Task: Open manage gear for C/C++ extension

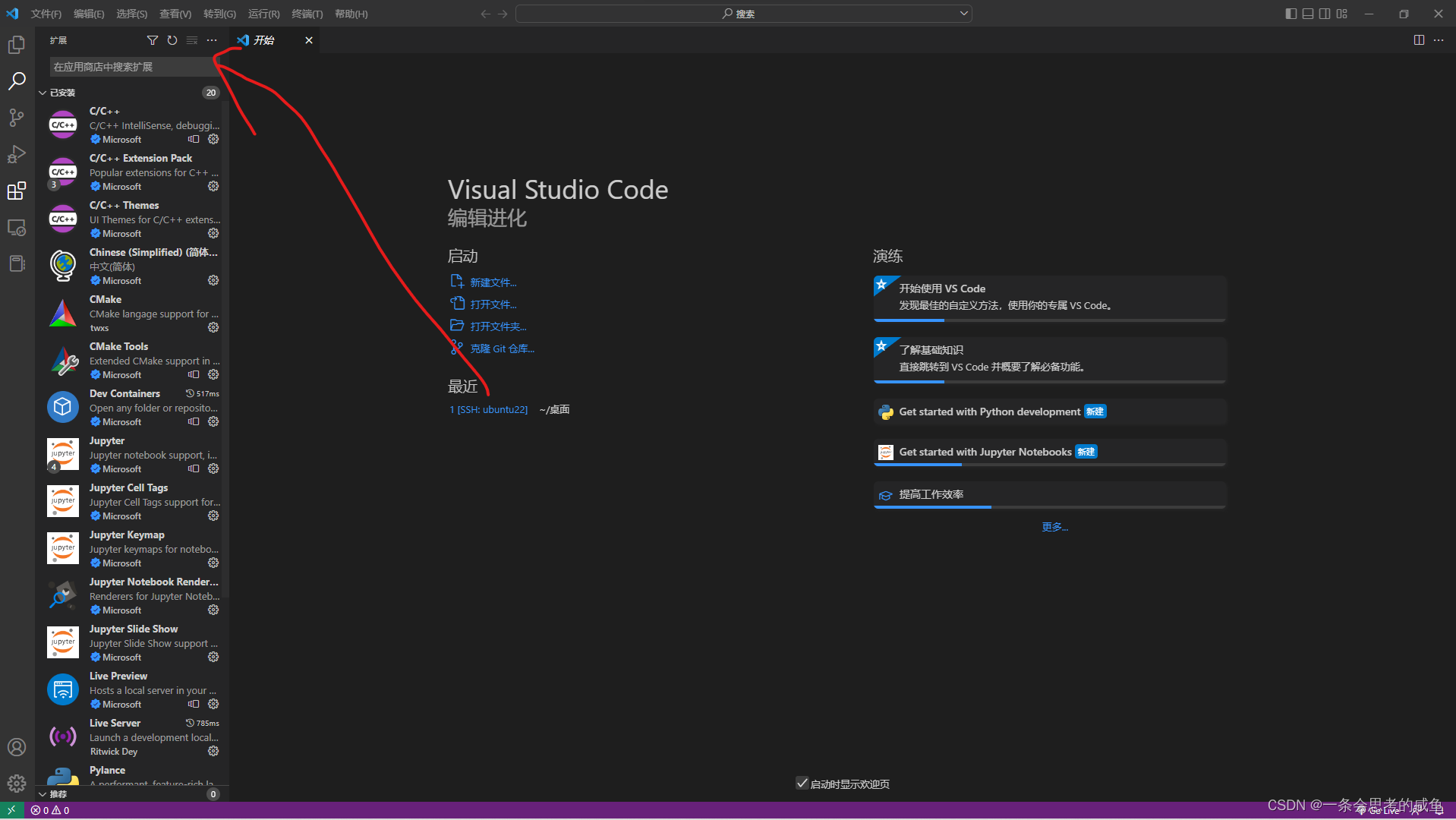Action: (213, 139)
